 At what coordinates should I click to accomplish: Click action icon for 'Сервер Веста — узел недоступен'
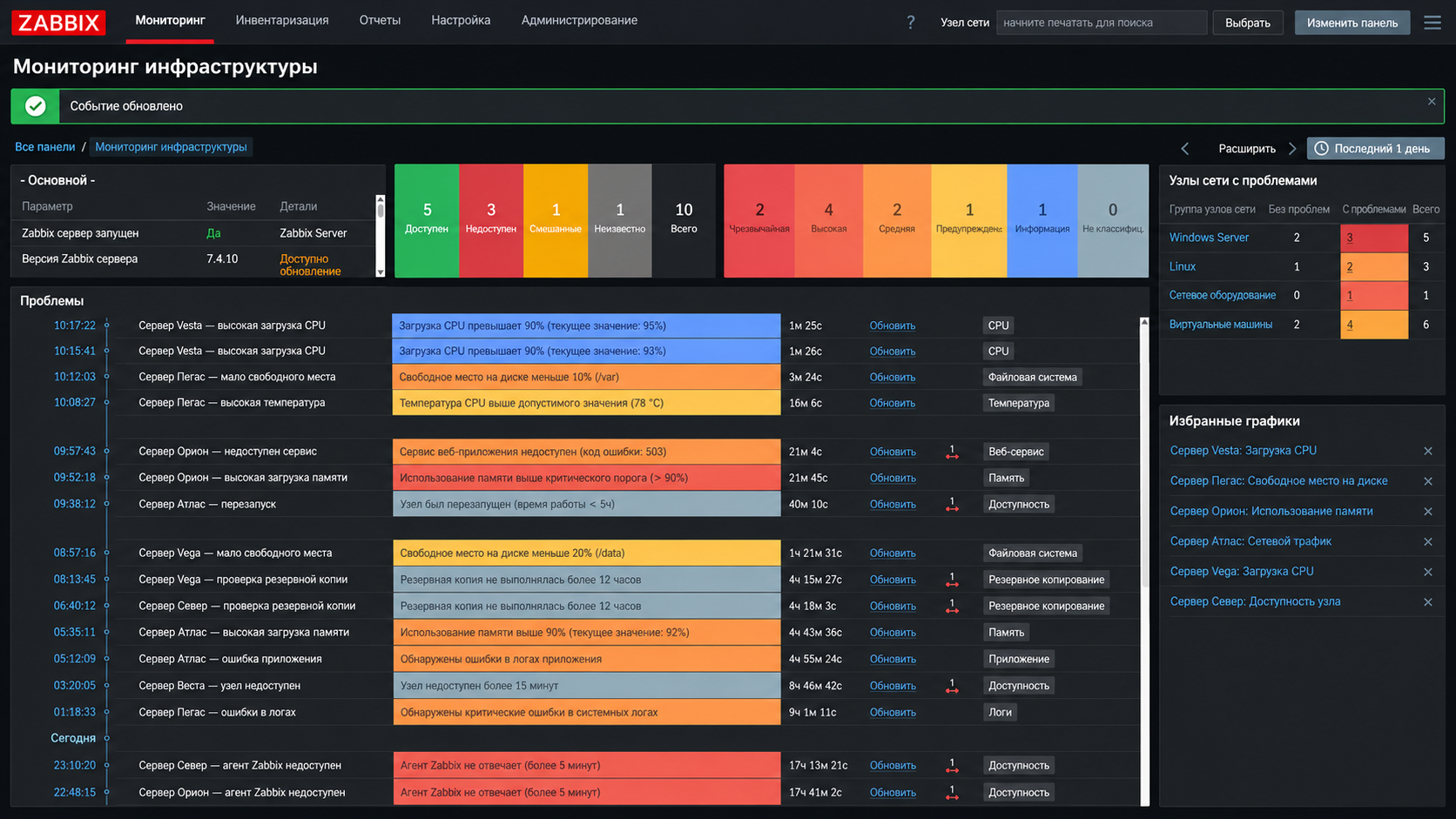tap(952, 686)
